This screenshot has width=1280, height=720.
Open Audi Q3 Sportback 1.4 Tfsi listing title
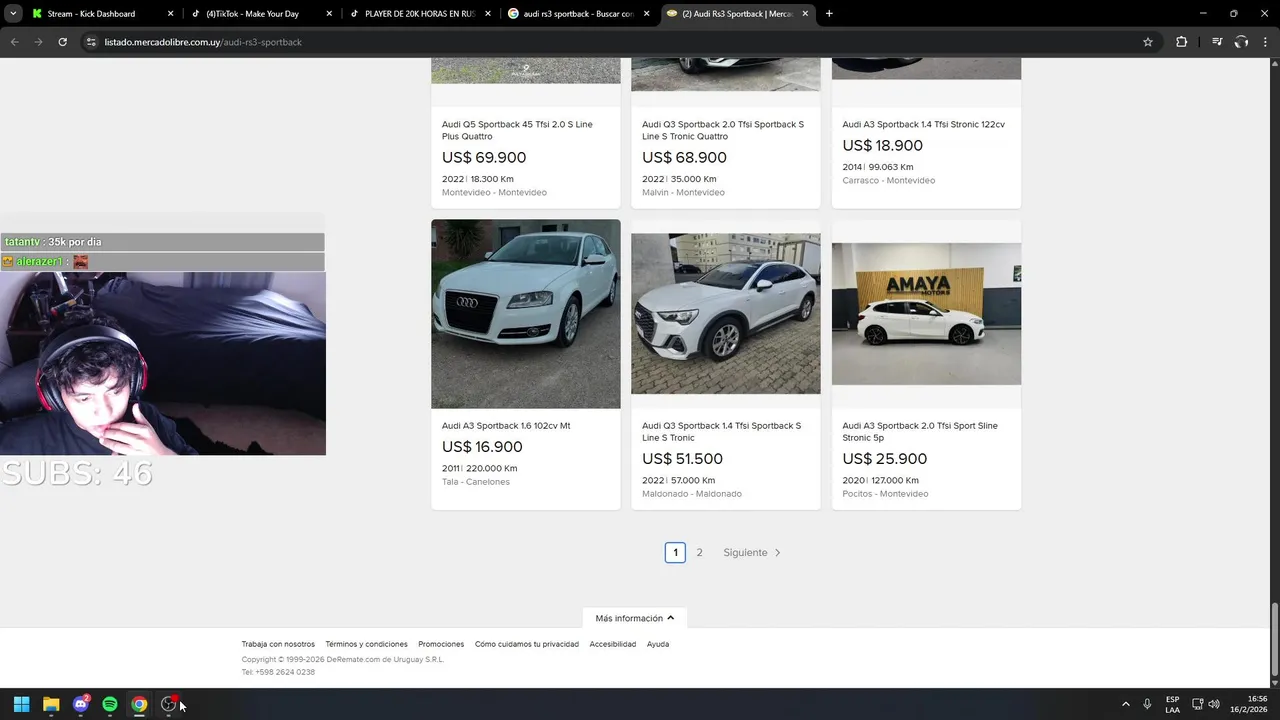click(721, 432)
